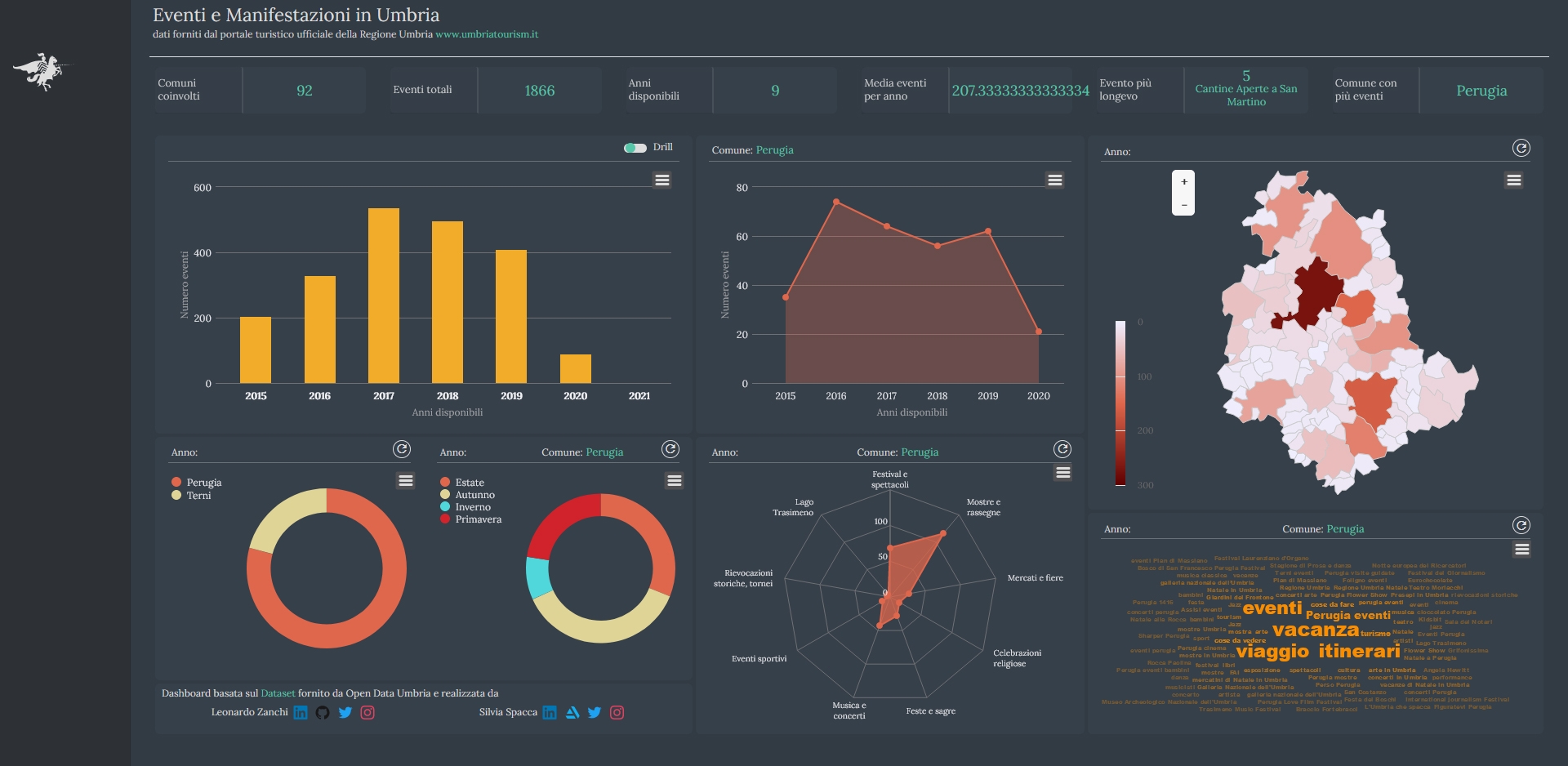The width and height of the screenshot is (1568, 766).
Task: Click the Media eventi per anno value
Action: (x=1020, y=90)
